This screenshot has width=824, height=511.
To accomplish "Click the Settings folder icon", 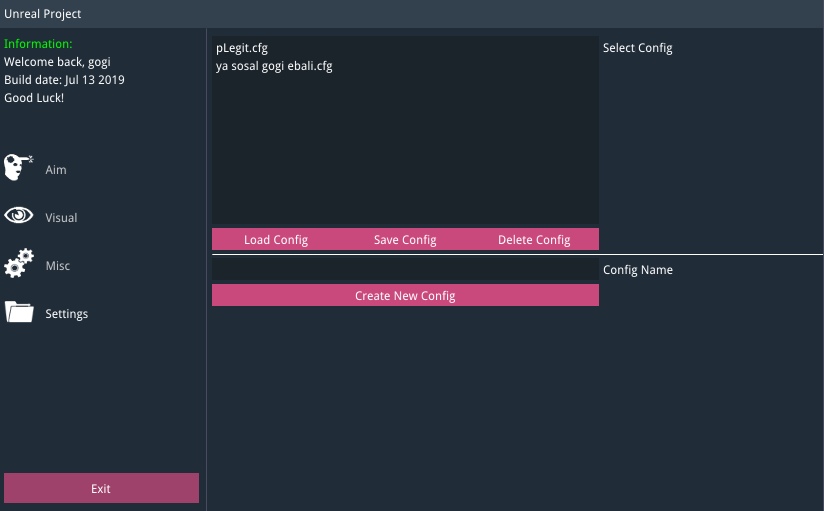I will [19, 313].
